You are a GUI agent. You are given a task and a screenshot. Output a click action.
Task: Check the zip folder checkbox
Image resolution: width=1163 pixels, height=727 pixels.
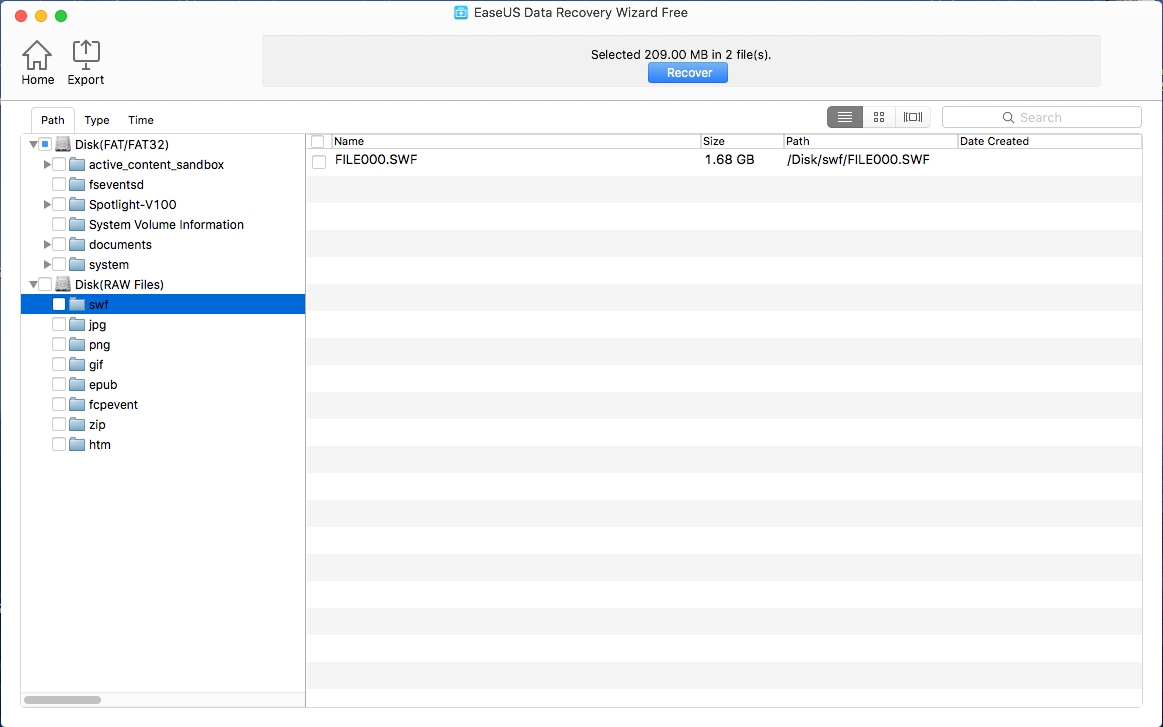tap(59, 424)
